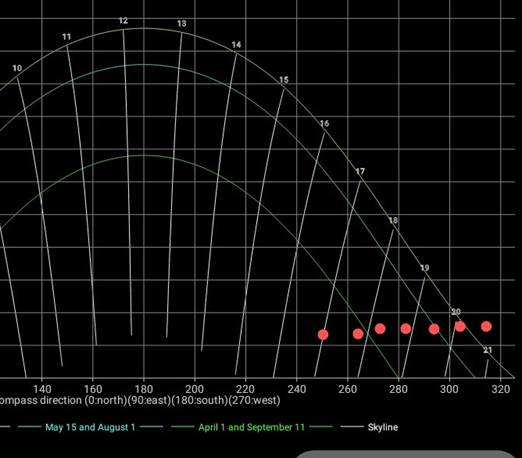Toggle the Skyline legend entry
This screenshot has height=458, width=522.
(383, 427)
